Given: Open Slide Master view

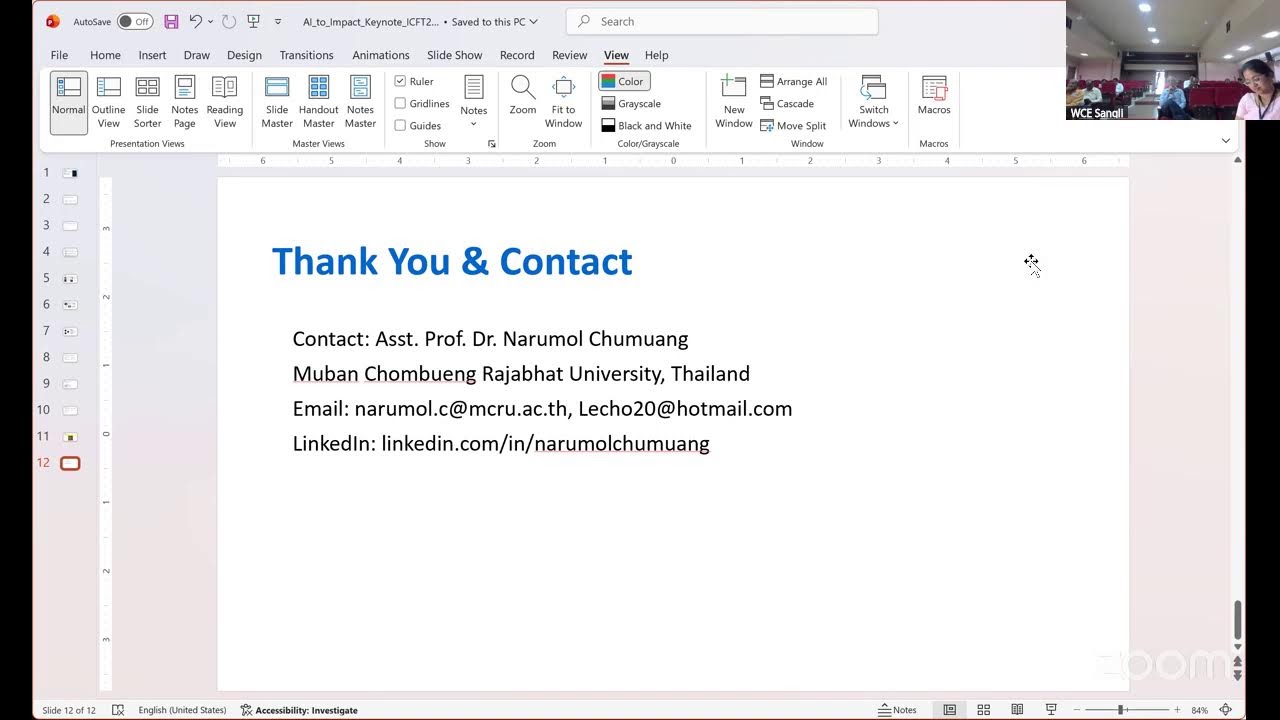Looking at the screenshot, I should point(277,103).
